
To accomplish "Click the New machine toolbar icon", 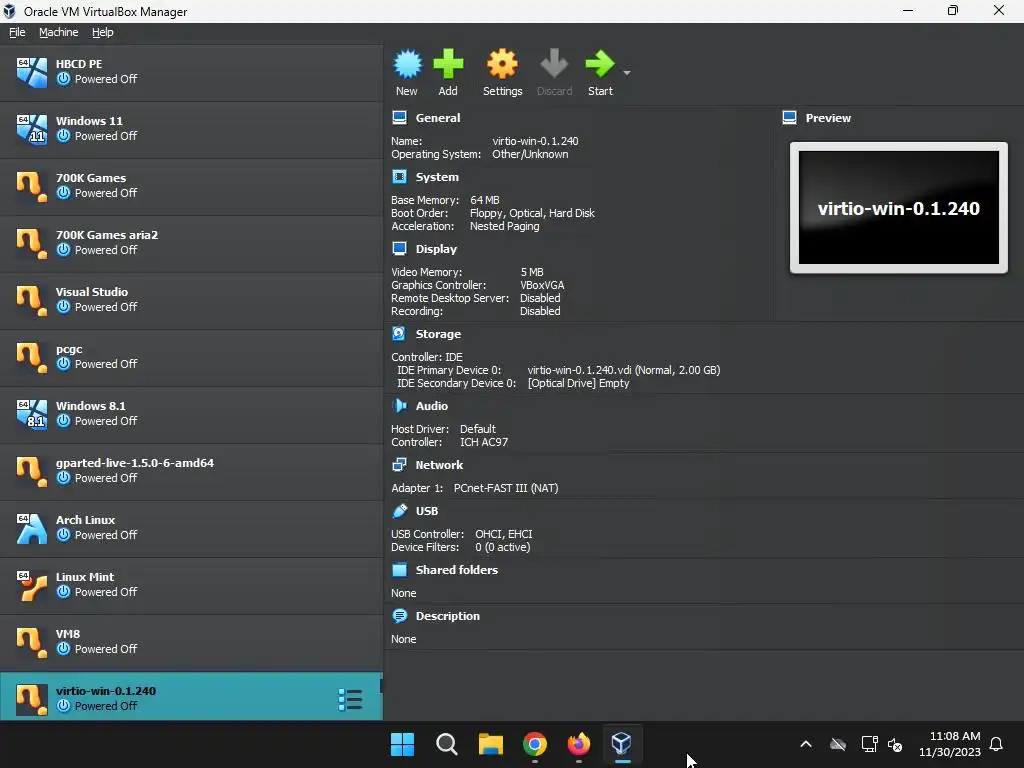I will tap(408, 64).
